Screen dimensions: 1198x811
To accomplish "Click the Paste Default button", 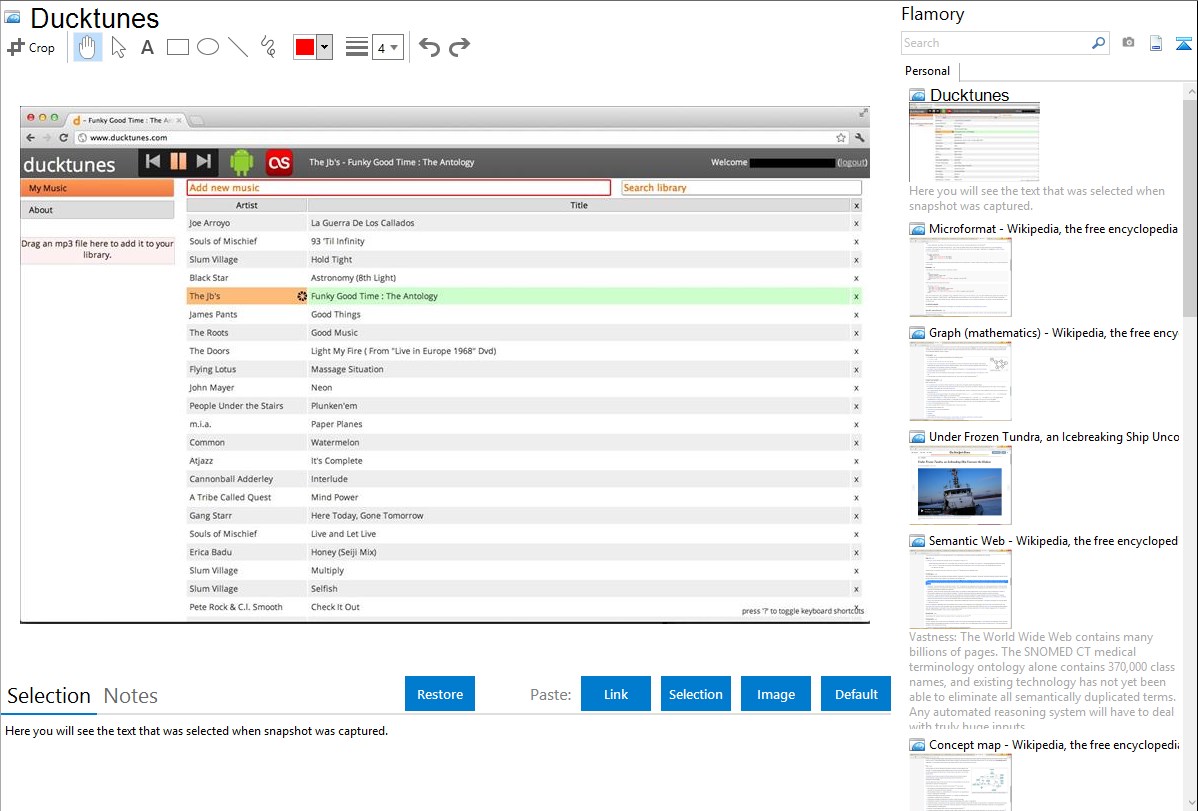I will coord(856,694).
